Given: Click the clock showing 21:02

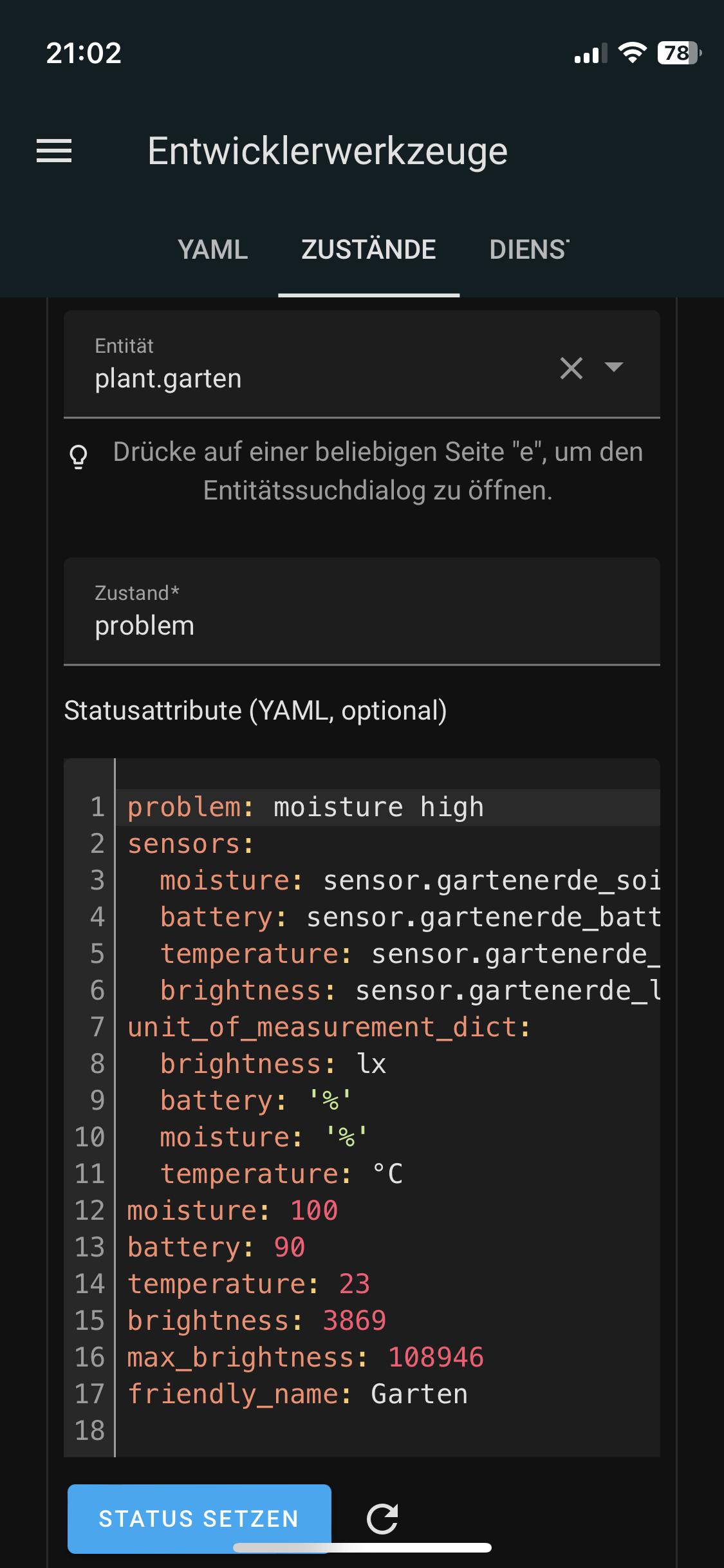Looking at the screenshot, I should [x=84, y=54].
